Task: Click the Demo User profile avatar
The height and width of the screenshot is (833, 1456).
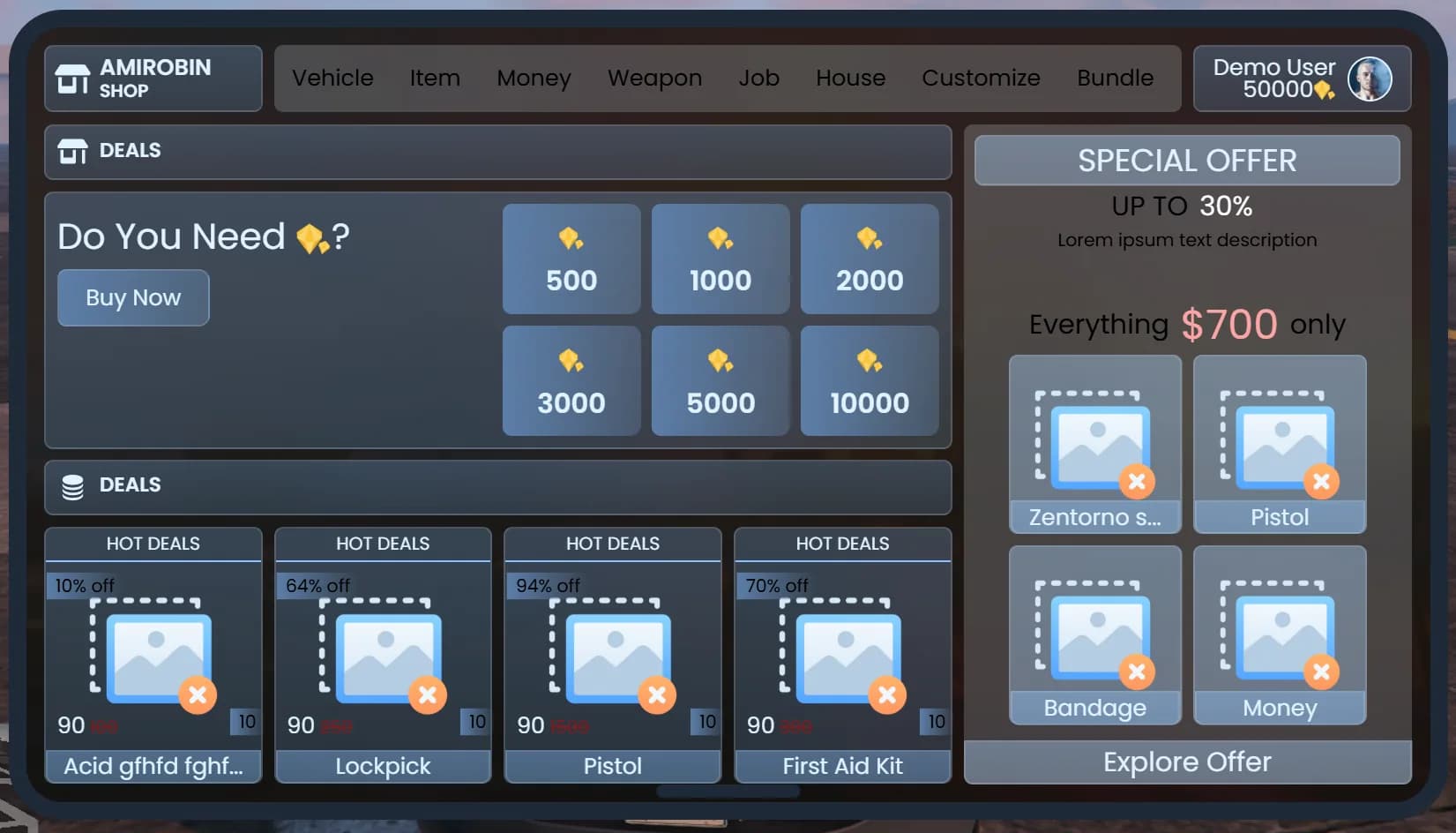Action: click(1371, 79)
